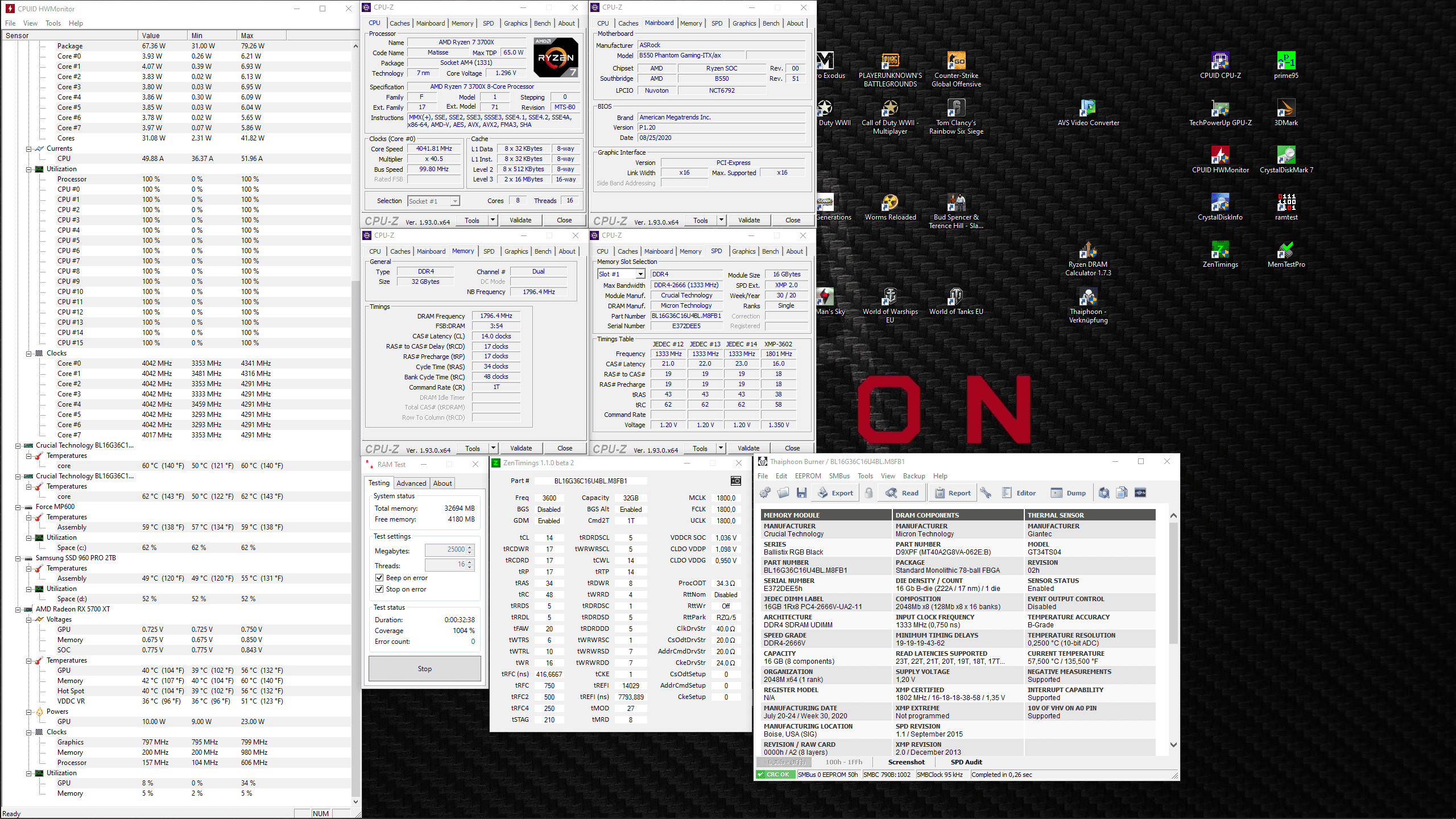Click the Stop button in RAM Test

425,669
